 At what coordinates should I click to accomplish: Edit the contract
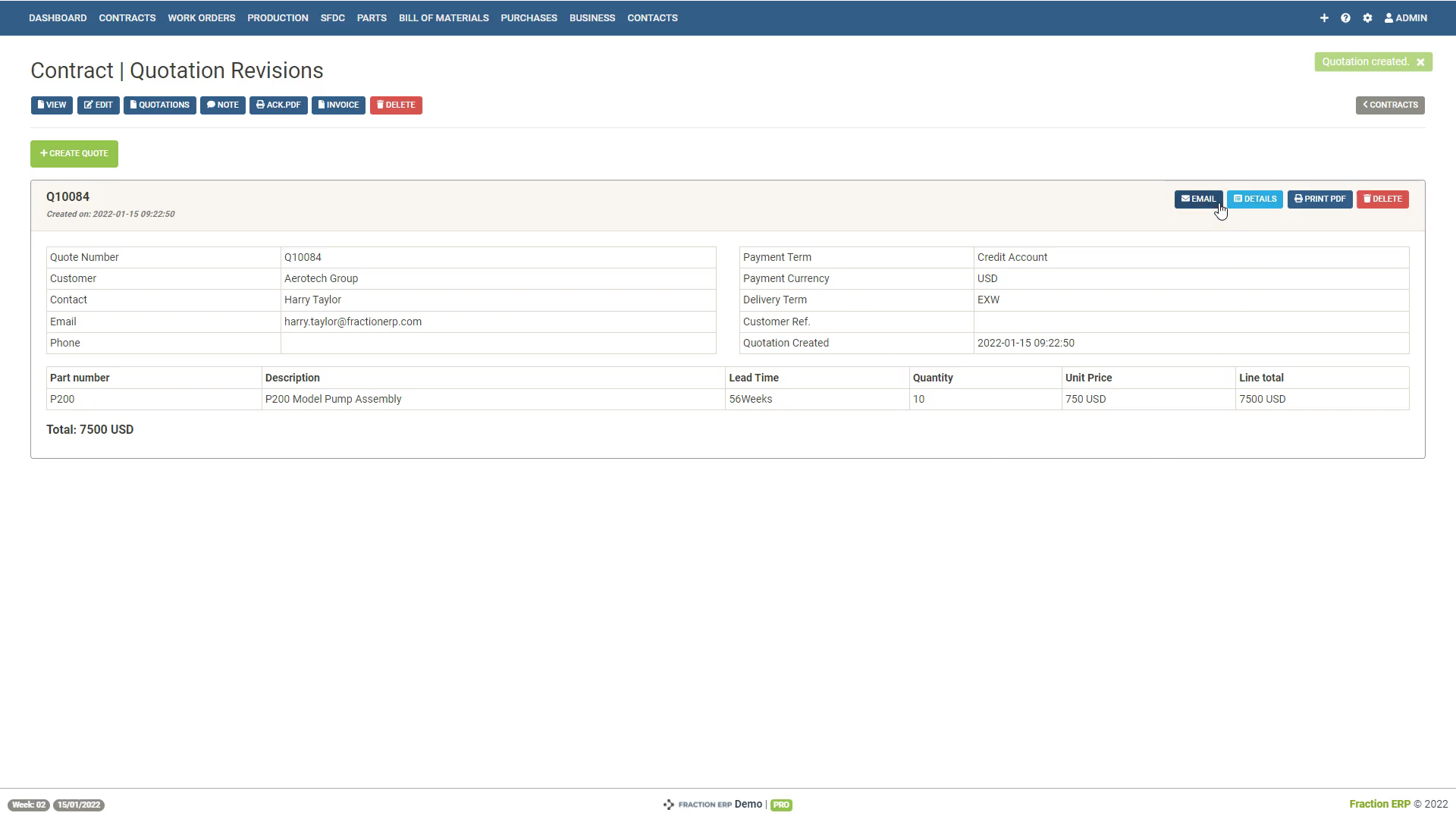[98, 105]
